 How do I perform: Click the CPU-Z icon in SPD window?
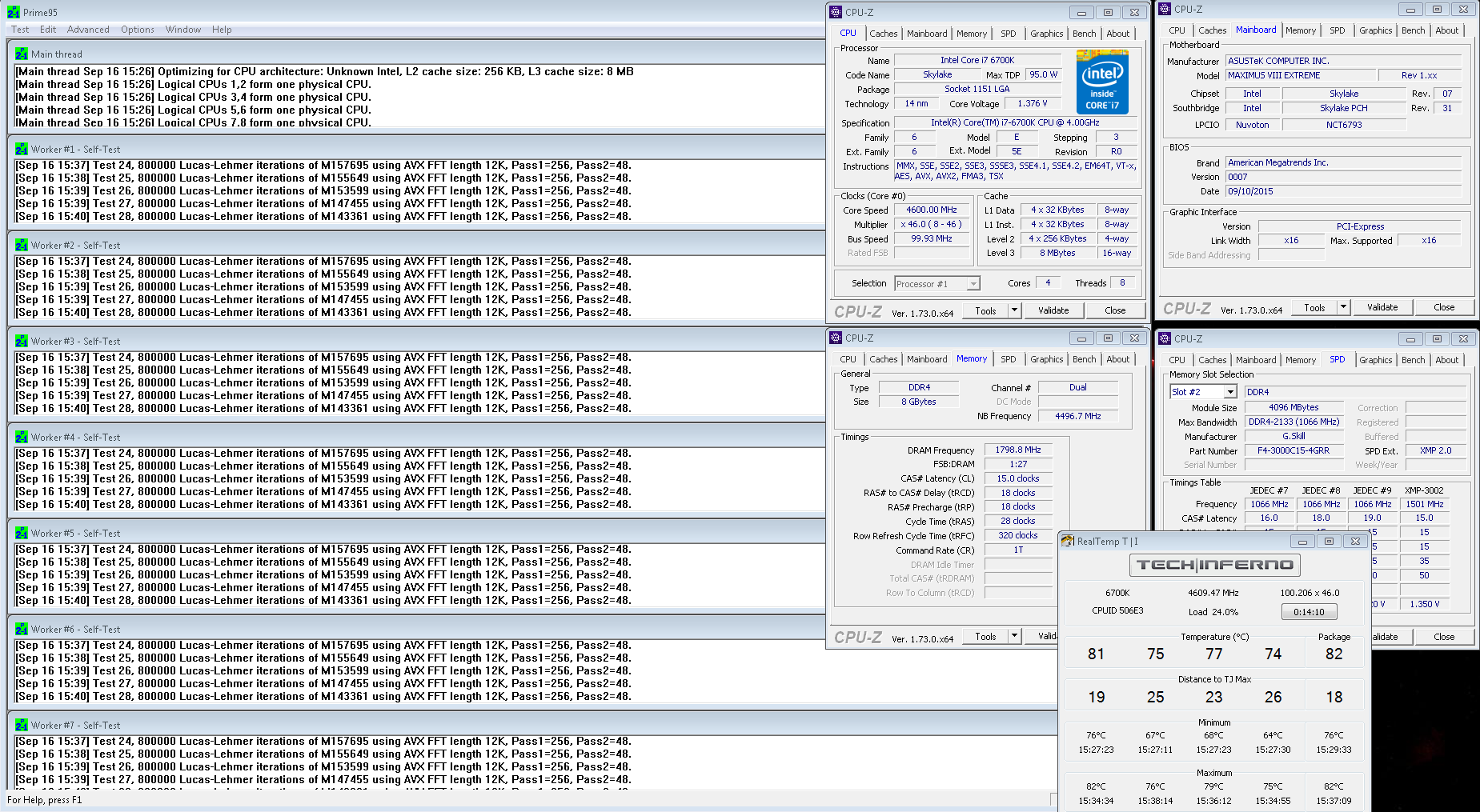(1165, 338)
